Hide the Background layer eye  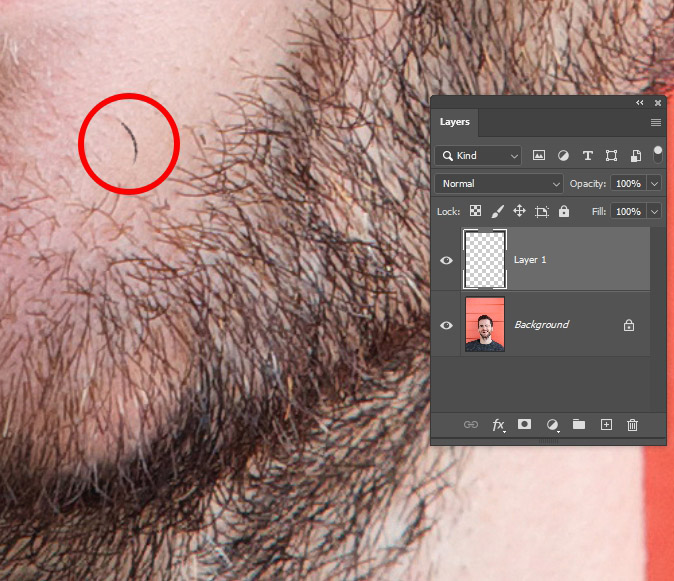pos(446,325)
